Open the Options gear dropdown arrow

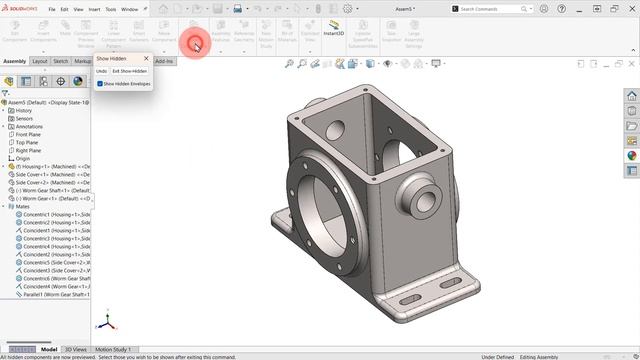(358, 9)
